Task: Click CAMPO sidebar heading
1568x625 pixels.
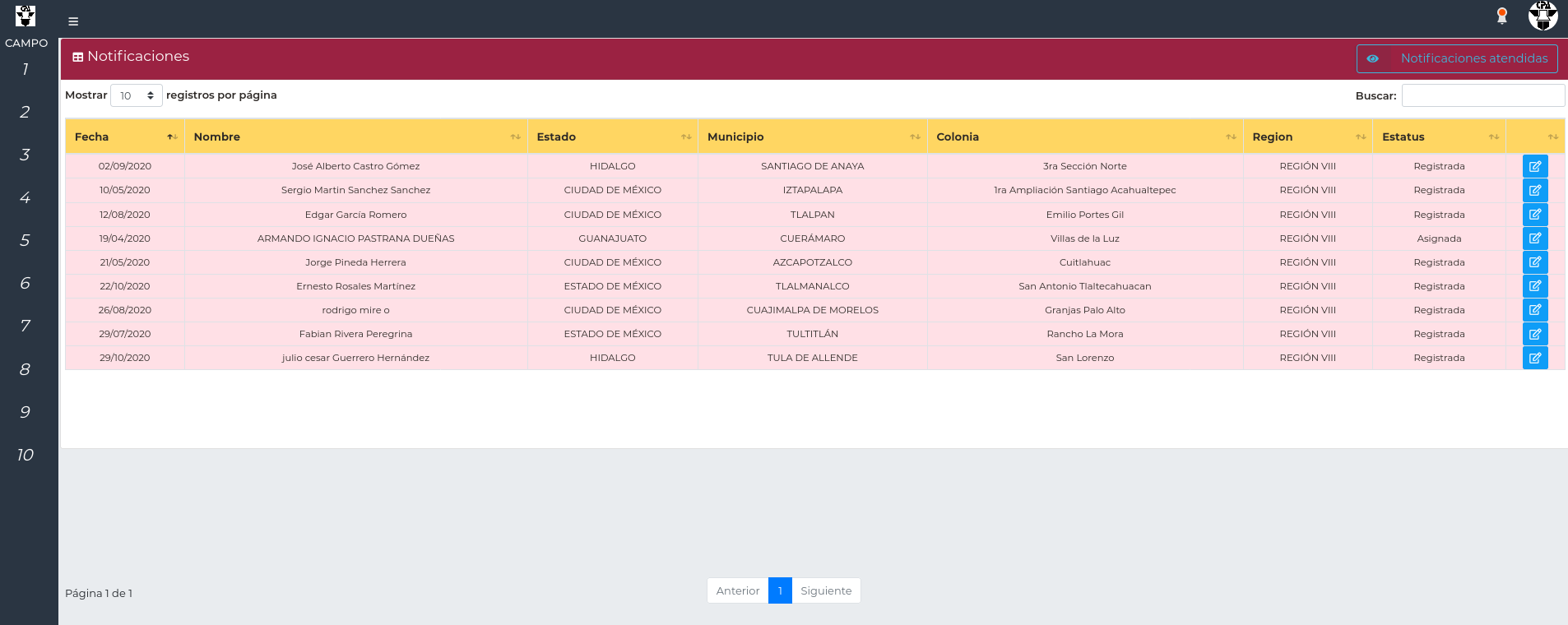Action: tap(26, 43)
